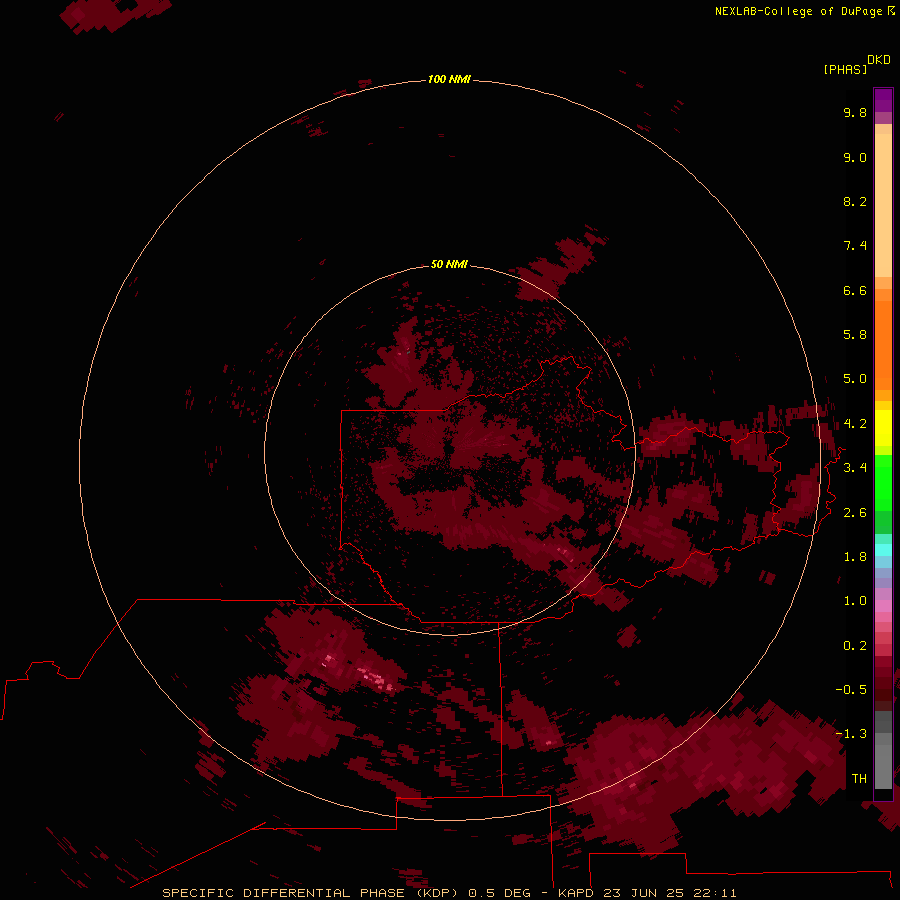900x900 pixels.
Task: Click the DKD legend title
Action: pyautogui.click(x=878, y=59)
